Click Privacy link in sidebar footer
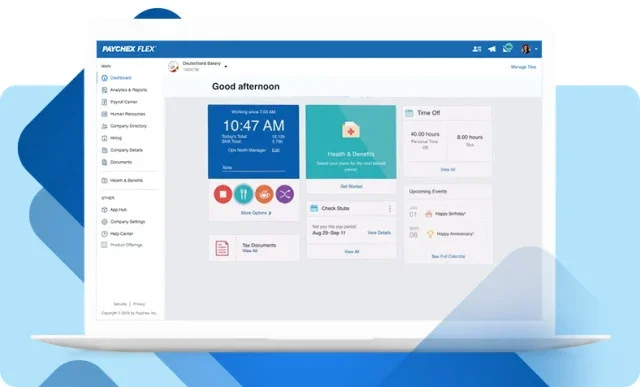The width and height of the screenshot is (640, 387). (139, 304)
